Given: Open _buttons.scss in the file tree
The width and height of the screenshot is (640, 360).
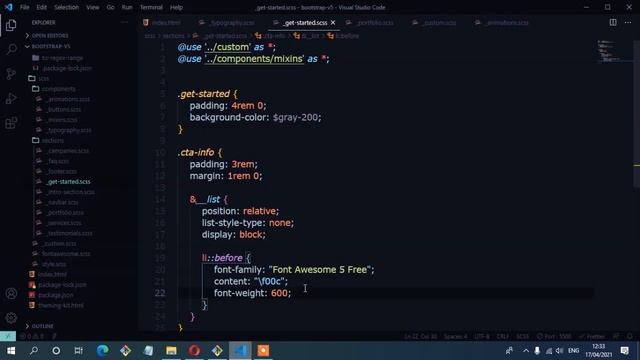Looking at the screenshot, I should tap(64, 109).
